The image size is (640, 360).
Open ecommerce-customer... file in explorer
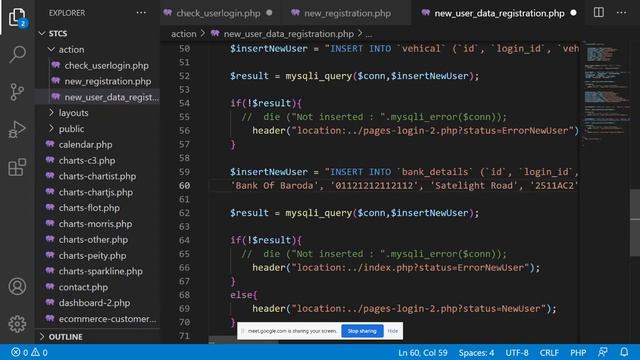click(x=107, y=319)
